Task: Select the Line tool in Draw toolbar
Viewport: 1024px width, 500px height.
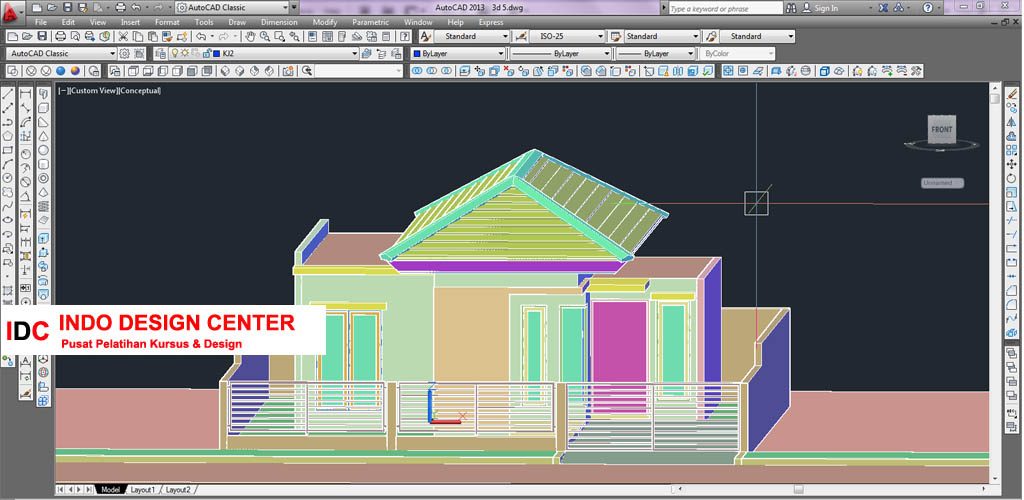Action: coord(8,93)
